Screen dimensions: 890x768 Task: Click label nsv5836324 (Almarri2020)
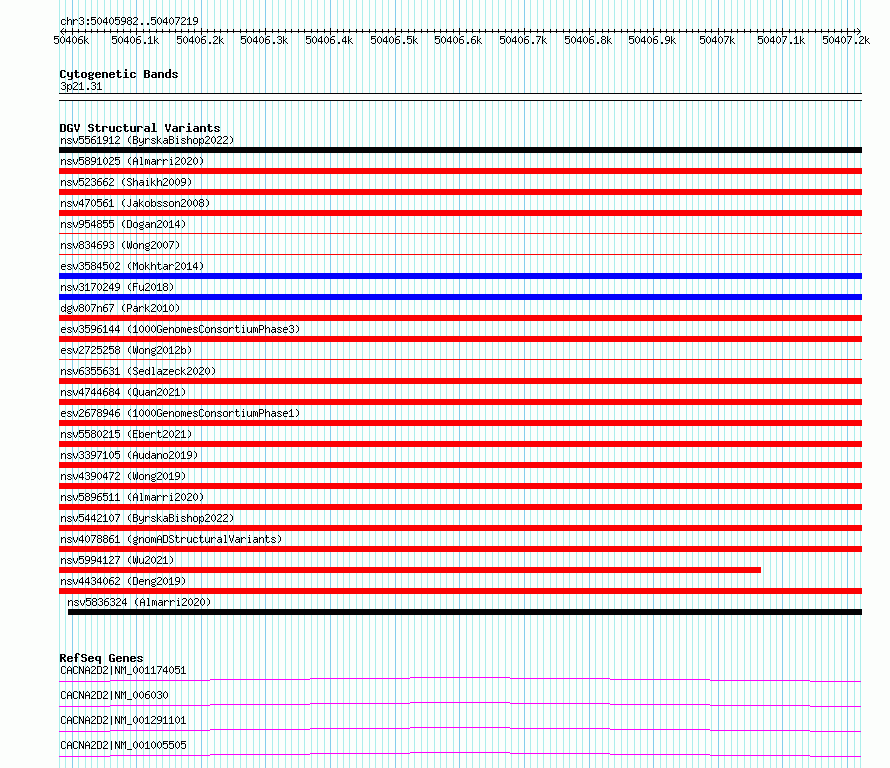pos(139,602)
